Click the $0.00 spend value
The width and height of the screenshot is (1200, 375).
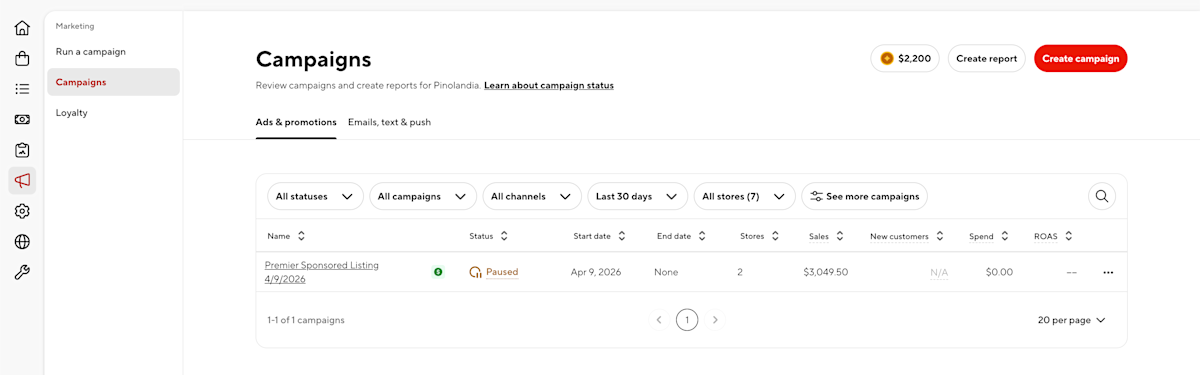(x=999, y=272)
